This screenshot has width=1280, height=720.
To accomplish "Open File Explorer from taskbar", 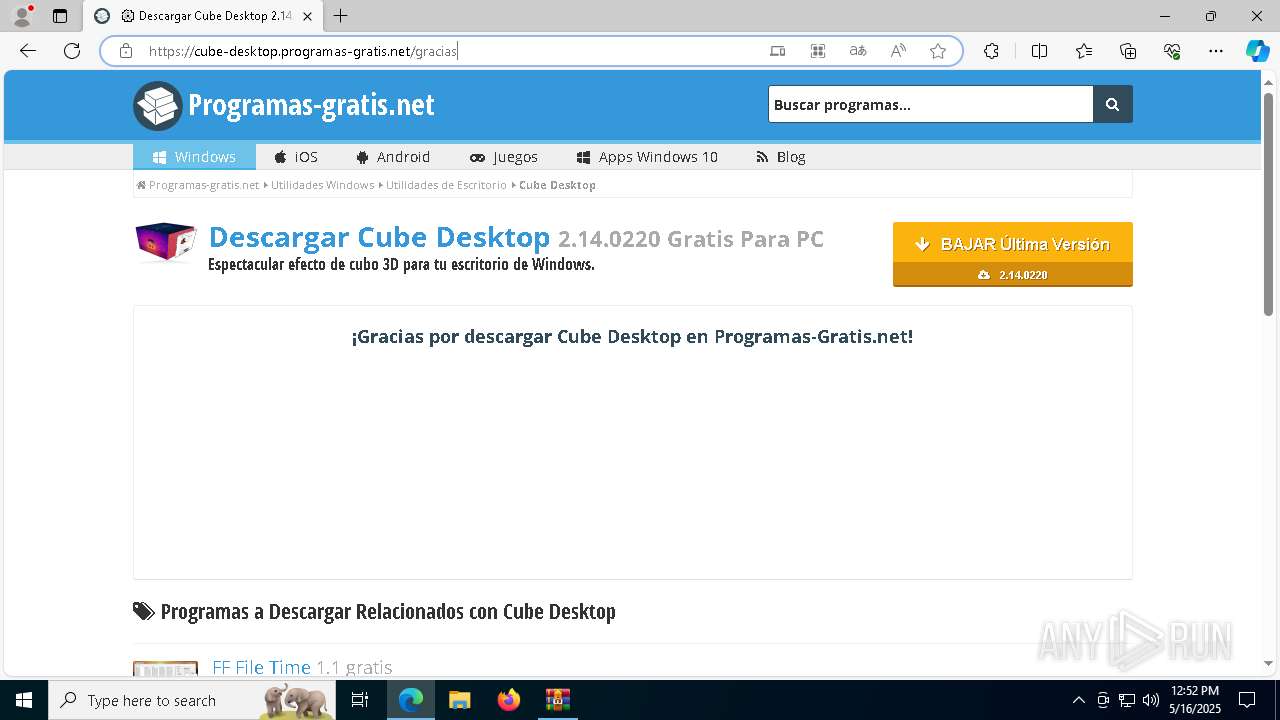I will 460,700.
